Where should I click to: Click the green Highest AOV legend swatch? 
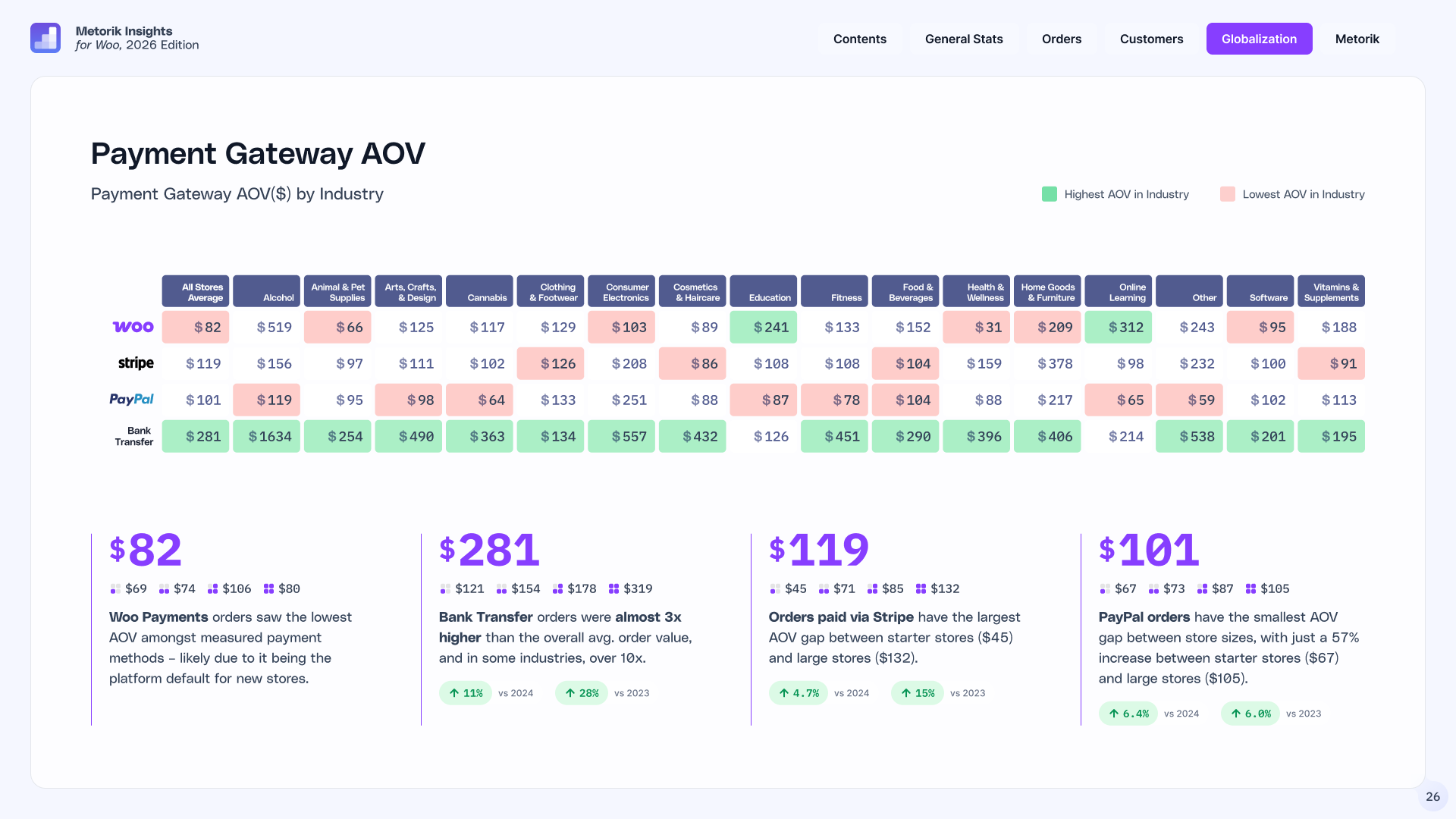(x=1049, y=194)
